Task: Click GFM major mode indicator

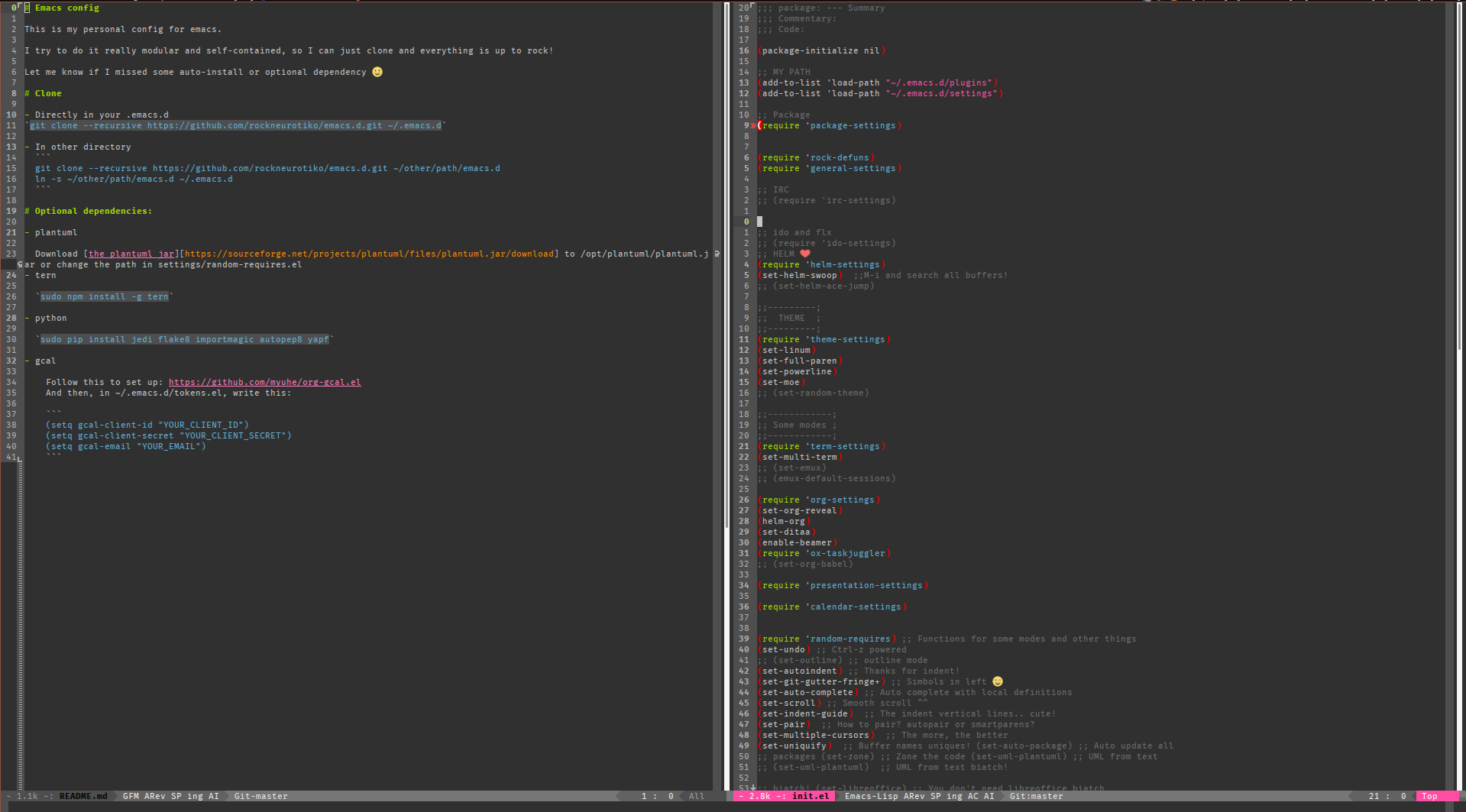Action: (x=131, y=796)
